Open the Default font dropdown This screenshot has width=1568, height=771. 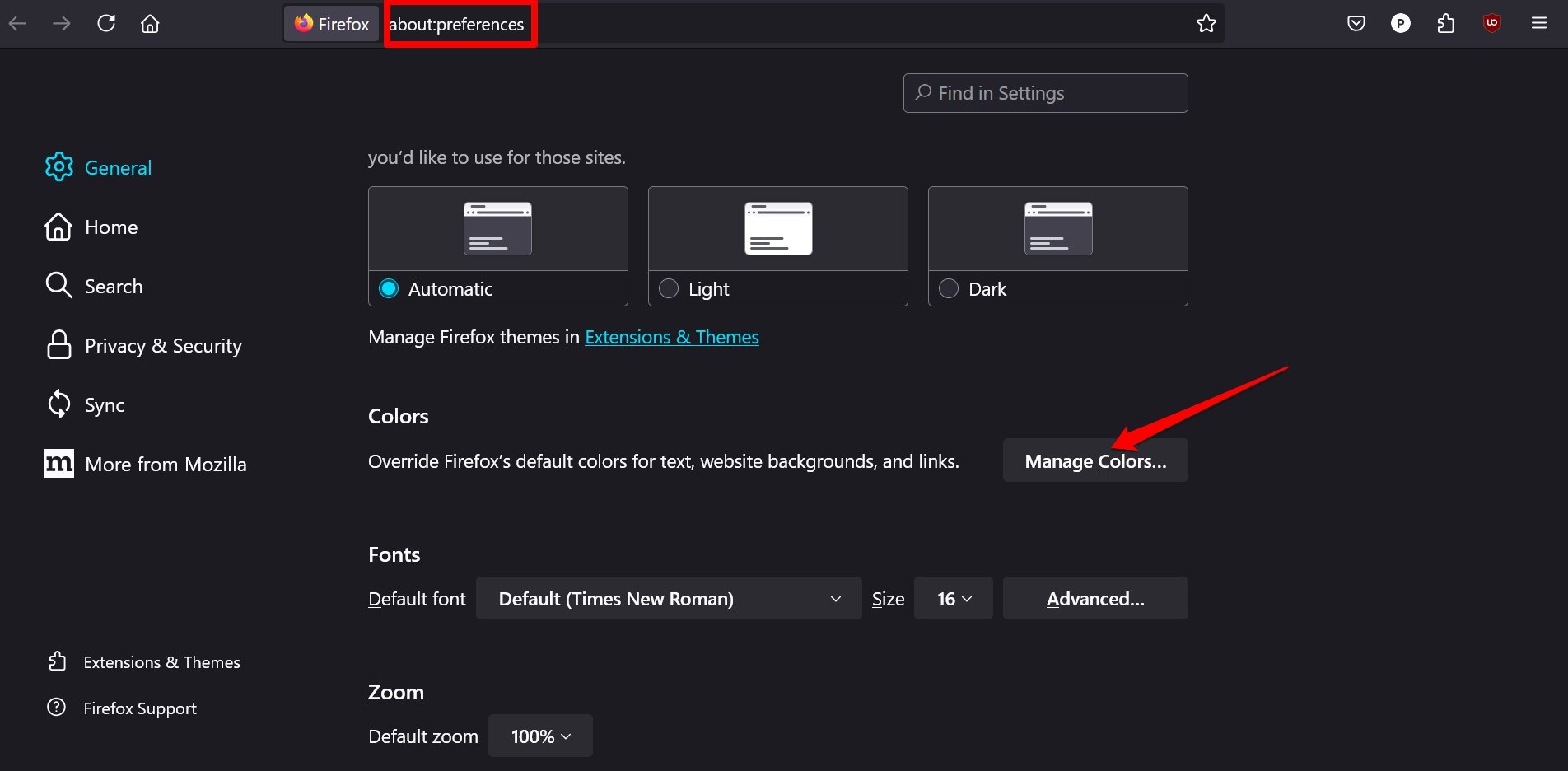pos(669,599)
